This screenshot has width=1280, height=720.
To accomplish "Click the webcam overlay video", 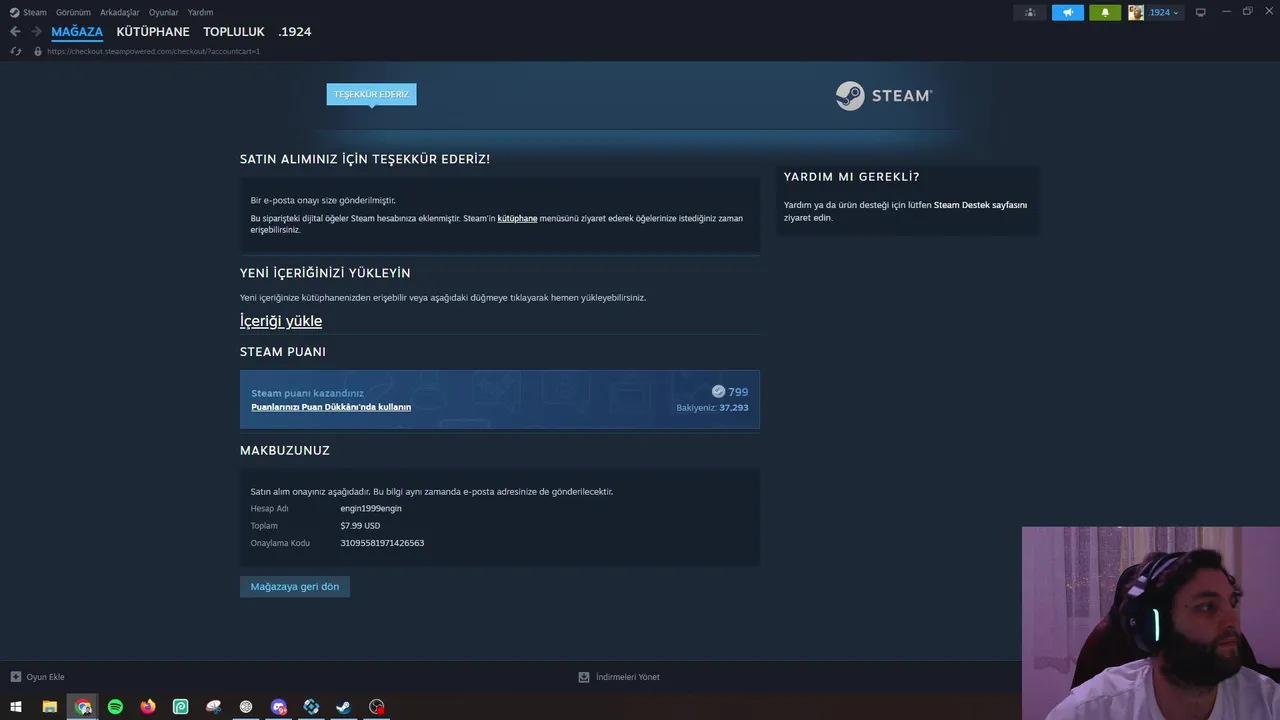I will click(x=1151, y=623).
